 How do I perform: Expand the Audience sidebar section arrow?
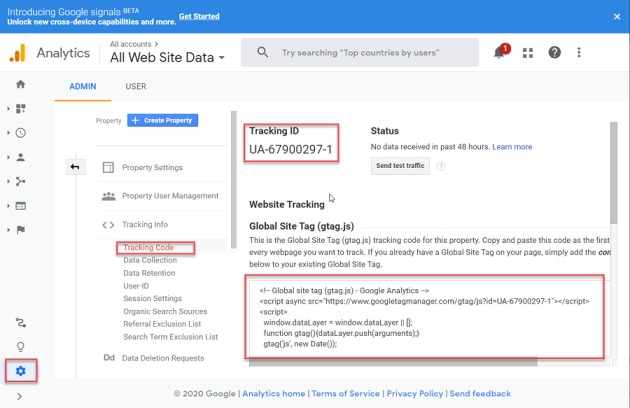click(8, 157)
